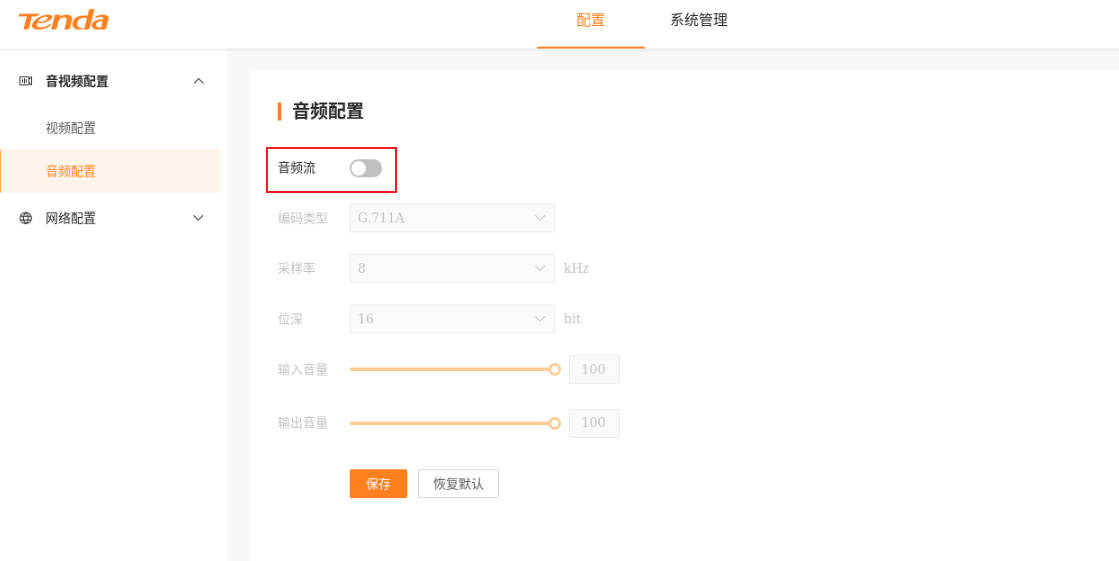The image size is (1119, 561).
Task: Click the Tenda logo
Action: point(63,21)
